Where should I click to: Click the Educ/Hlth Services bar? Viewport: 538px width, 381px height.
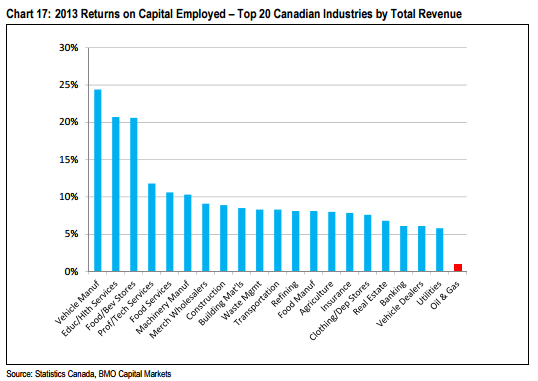click(x=116, y=194)
